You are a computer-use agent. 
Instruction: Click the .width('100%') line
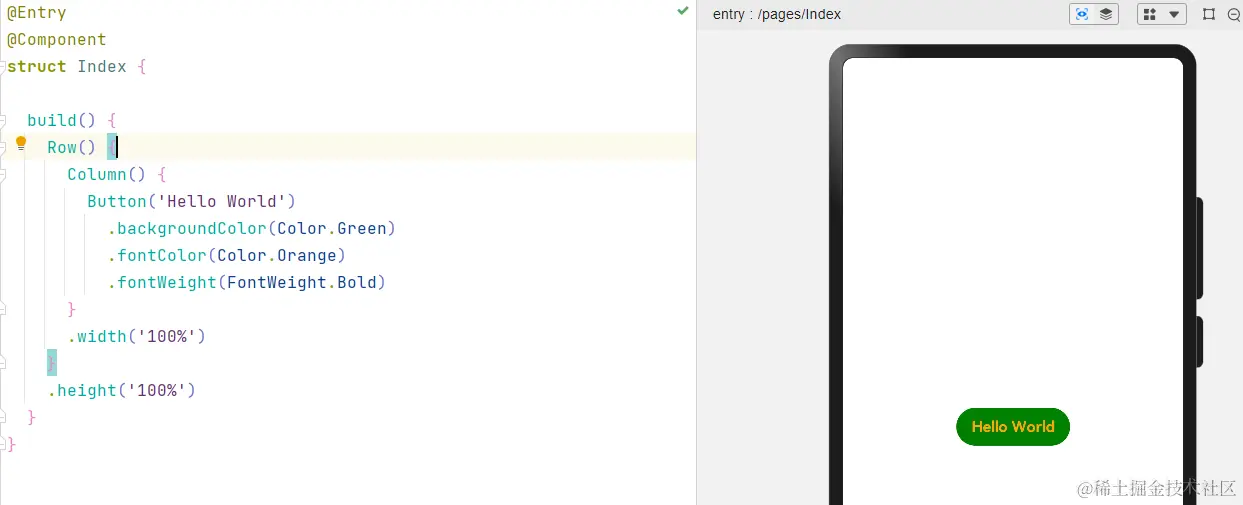point(137,336)
